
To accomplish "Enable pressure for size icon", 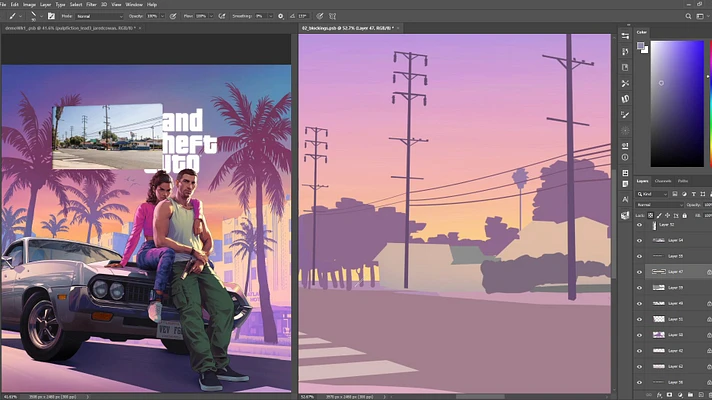I will point(320,16).
